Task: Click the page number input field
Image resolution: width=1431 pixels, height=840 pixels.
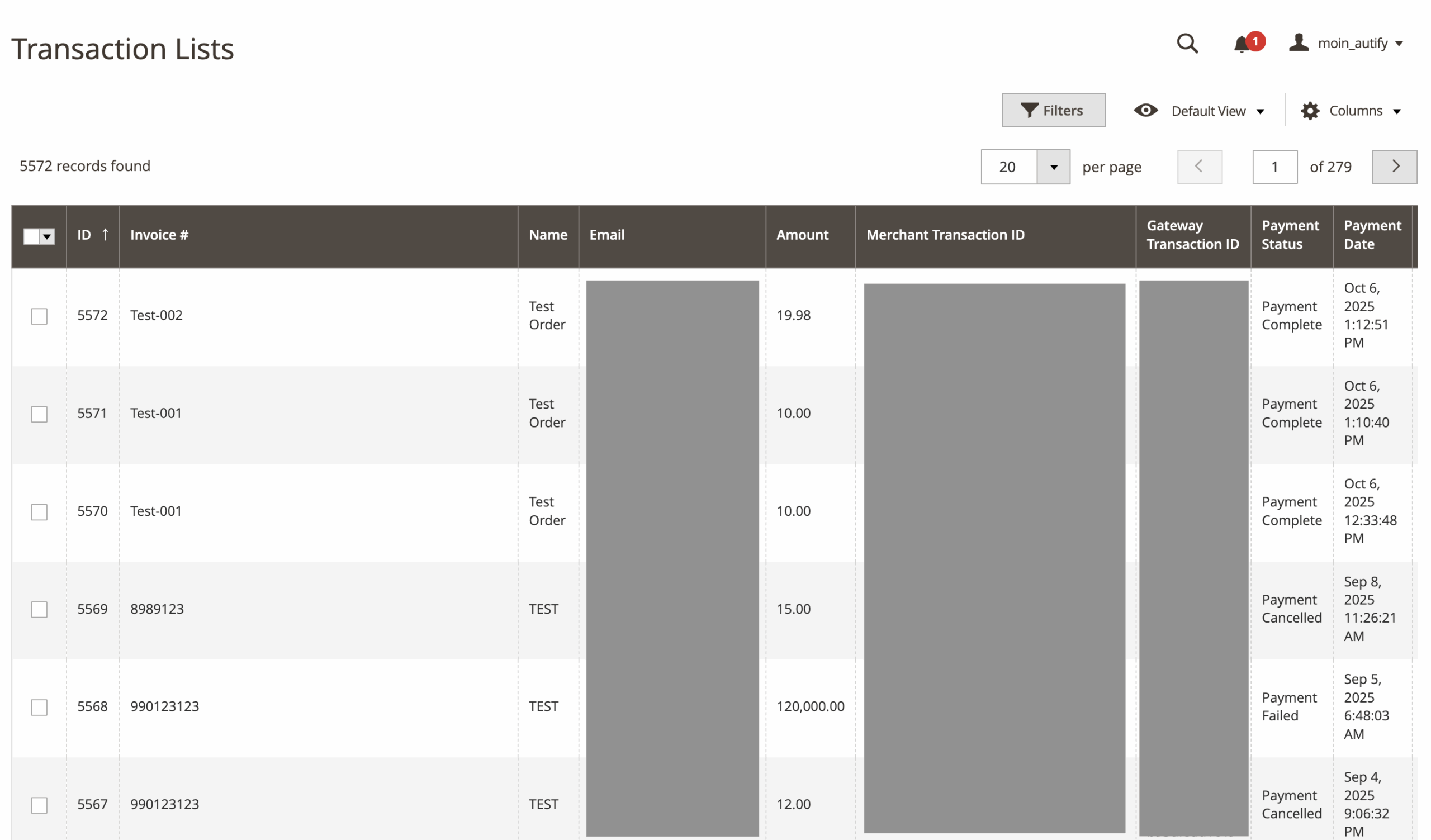Action: point(1275,166)
